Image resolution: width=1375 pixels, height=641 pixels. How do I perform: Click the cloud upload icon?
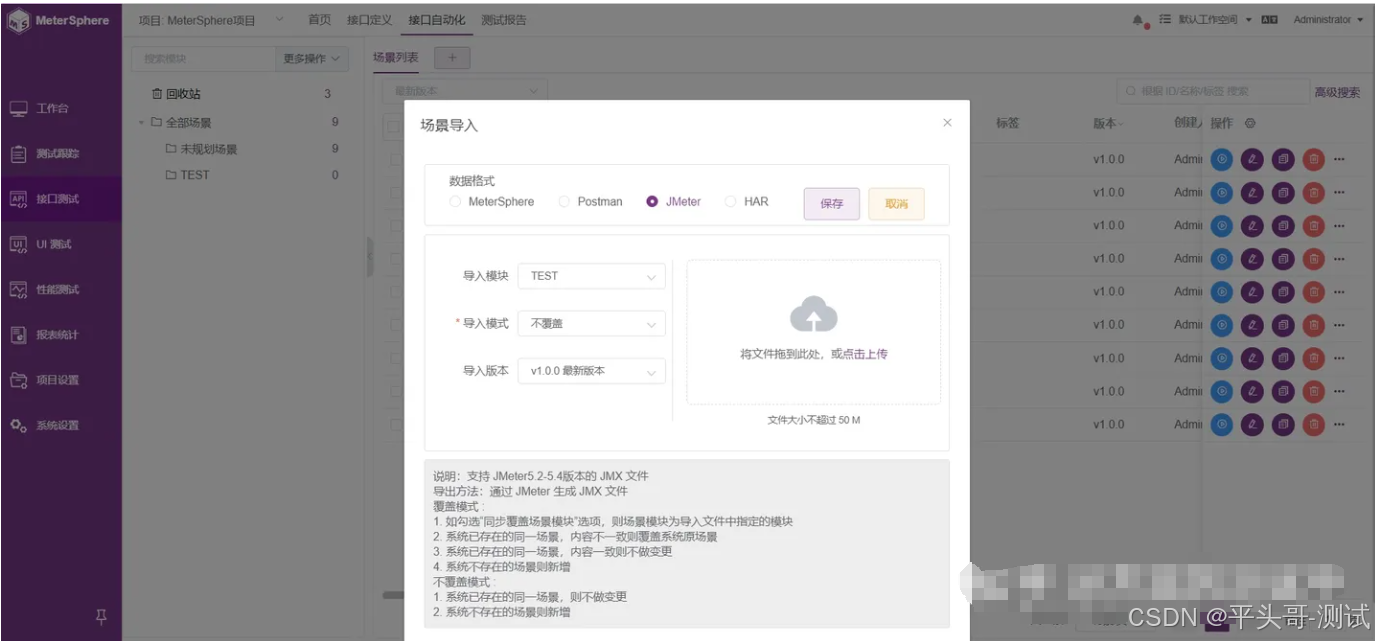(813, 315)
